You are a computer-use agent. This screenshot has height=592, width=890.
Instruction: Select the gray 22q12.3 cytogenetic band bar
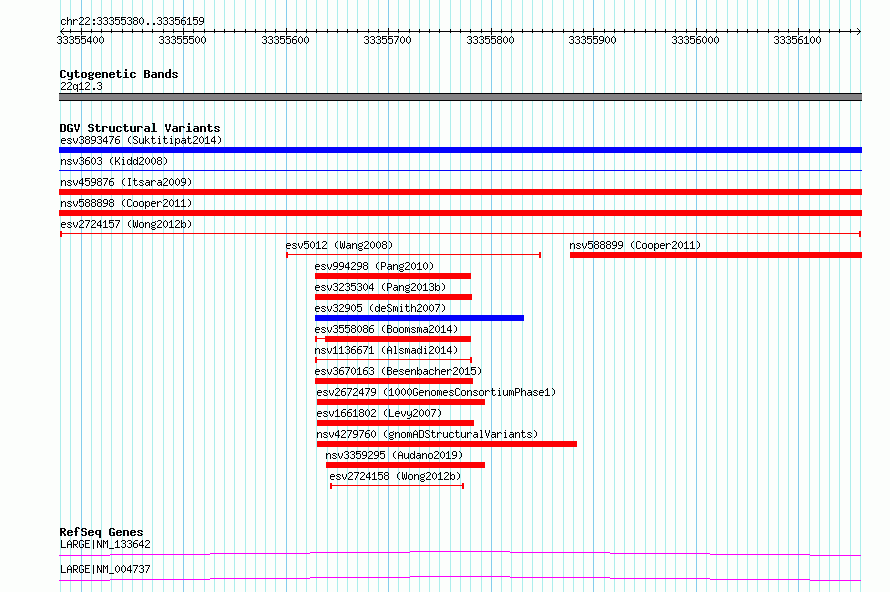(x=460, y=97)
